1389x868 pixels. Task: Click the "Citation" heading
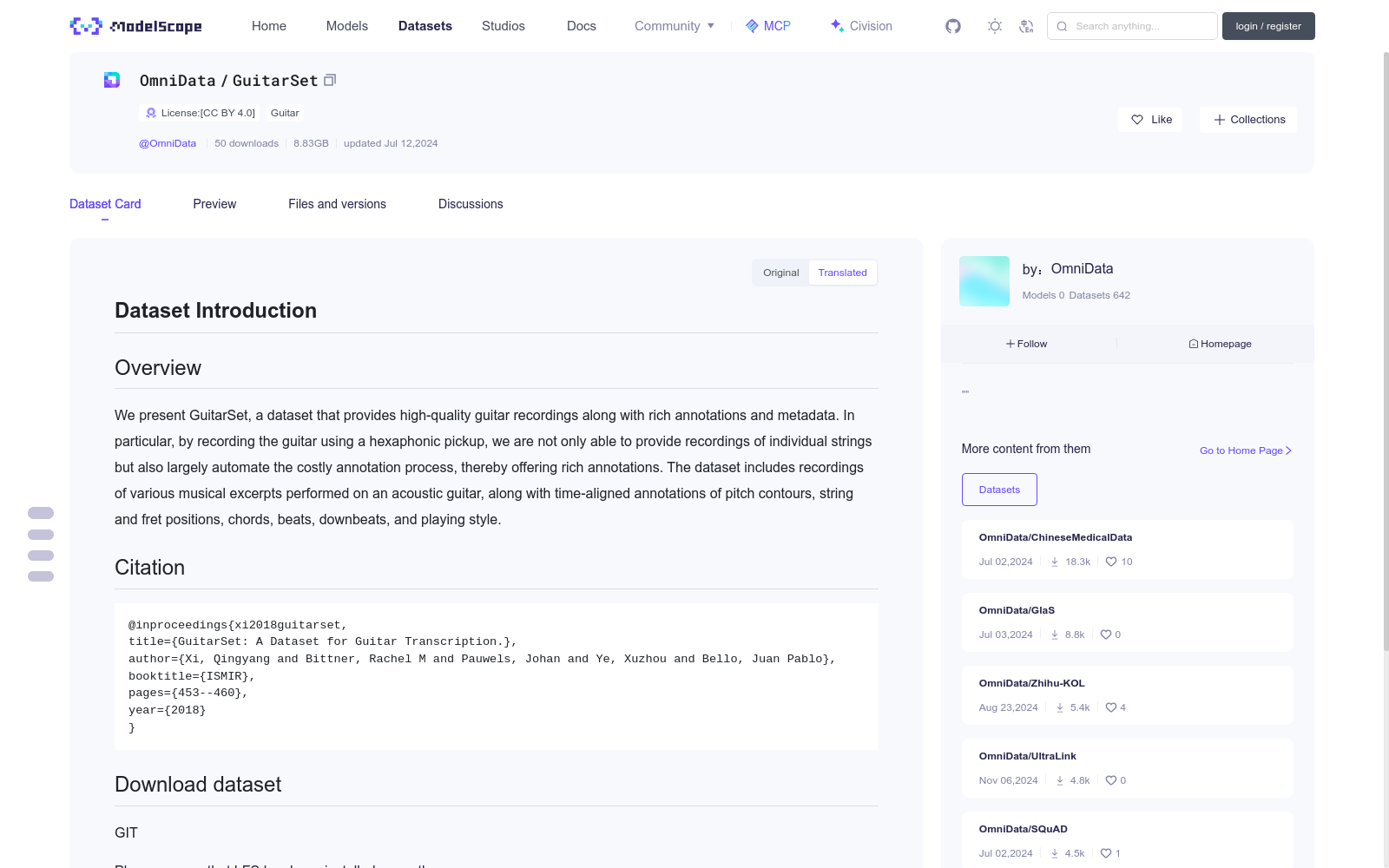tap(149, 568)
